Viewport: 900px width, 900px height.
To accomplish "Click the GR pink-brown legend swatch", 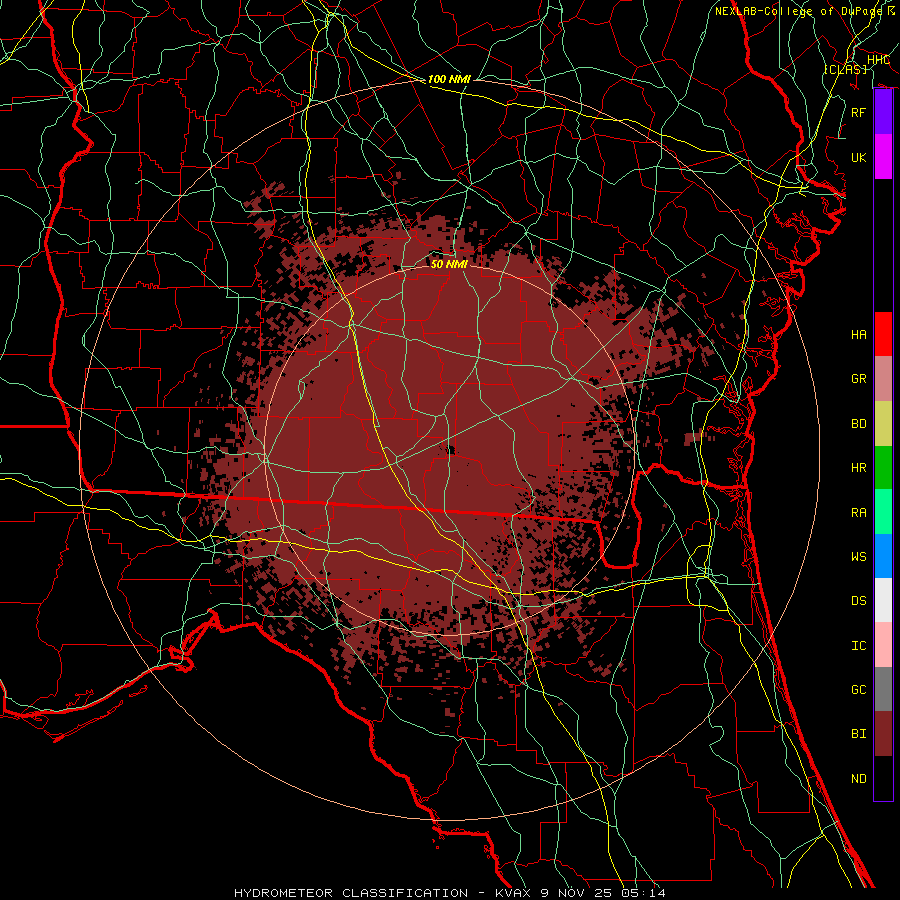I will coord(883,378).
